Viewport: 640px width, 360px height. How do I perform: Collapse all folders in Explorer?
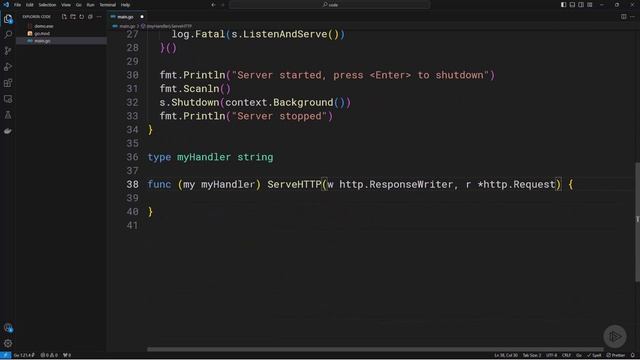pos(90,17)
